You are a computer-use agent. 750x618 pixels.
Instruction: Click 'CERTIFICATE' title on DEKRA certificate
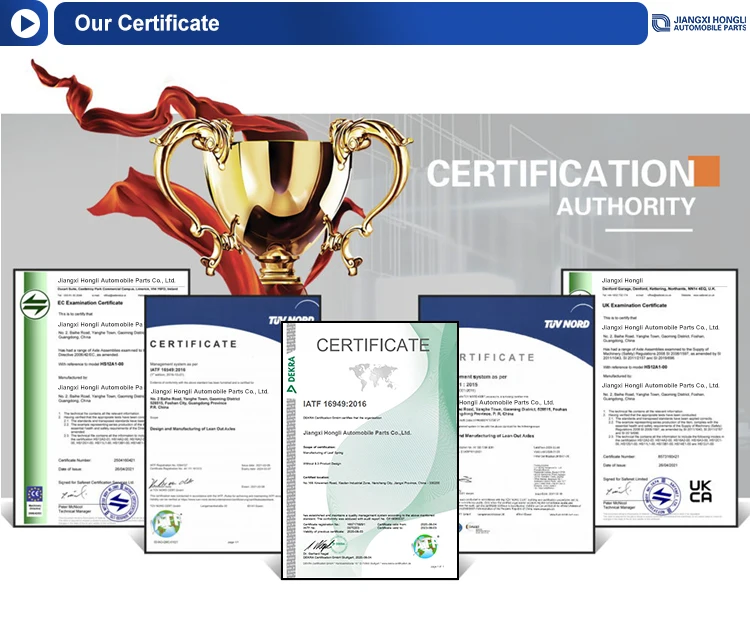[x=373, y=345]
